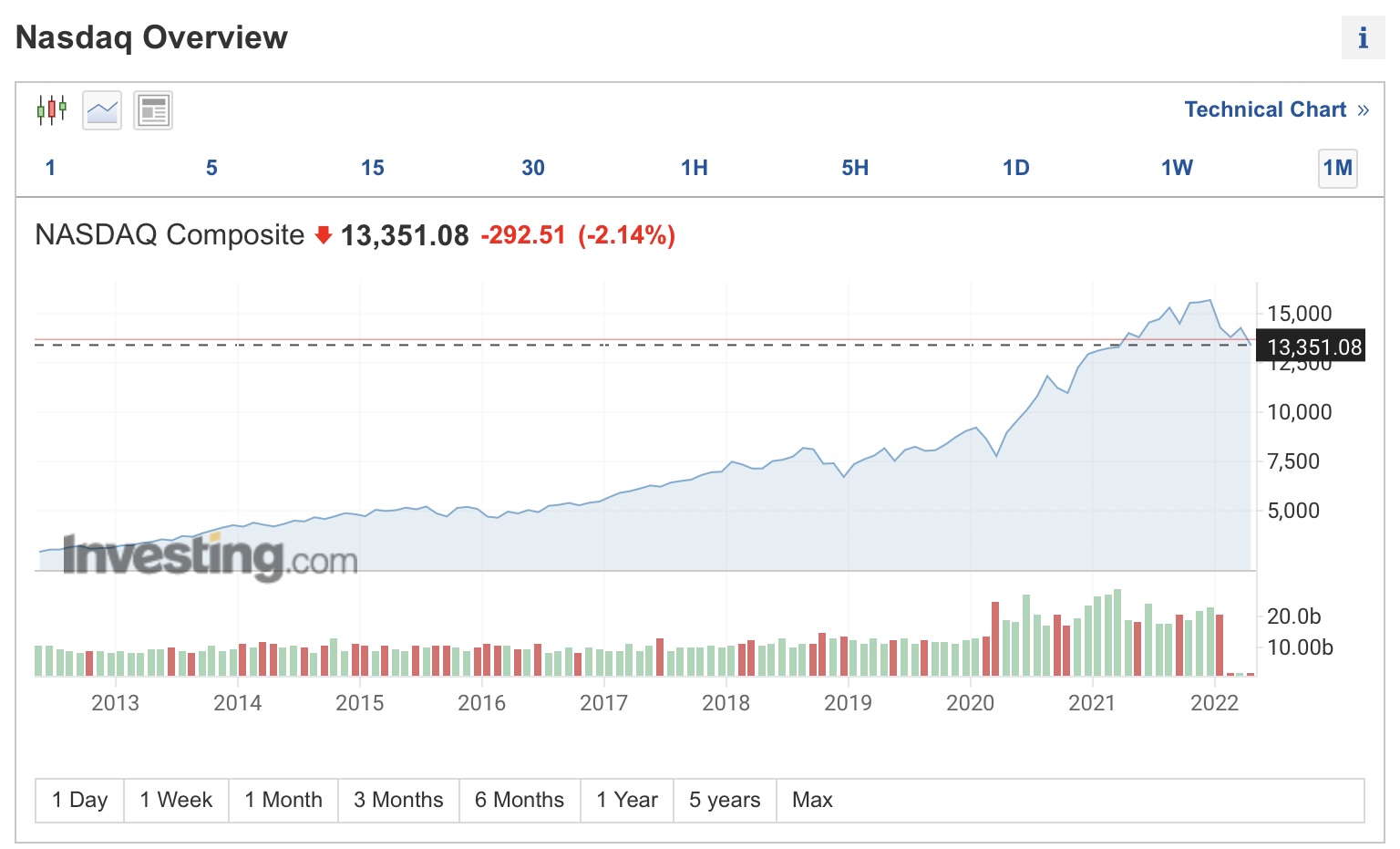Switch to candlestick chart view
1400x849 pixels.
tap(51, 110)
